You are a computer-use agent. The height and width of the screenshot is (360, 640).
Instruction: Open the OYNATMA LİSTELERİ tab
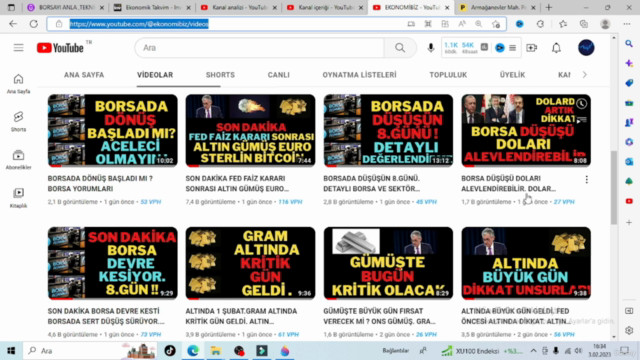pos(359,75)
